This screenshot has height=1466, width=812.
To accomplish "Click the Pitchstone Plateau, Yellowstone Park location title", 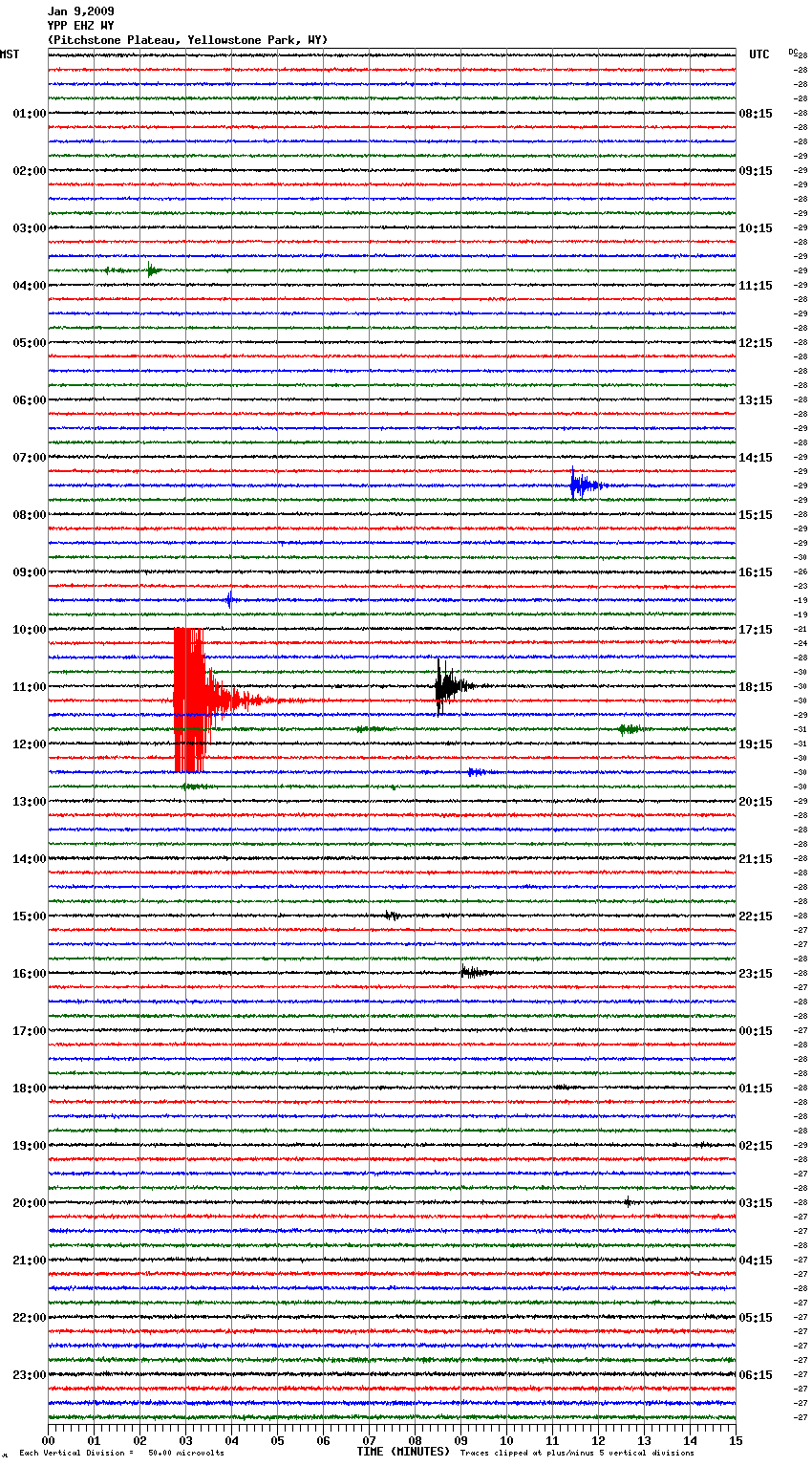I will (x=187, y=40).
